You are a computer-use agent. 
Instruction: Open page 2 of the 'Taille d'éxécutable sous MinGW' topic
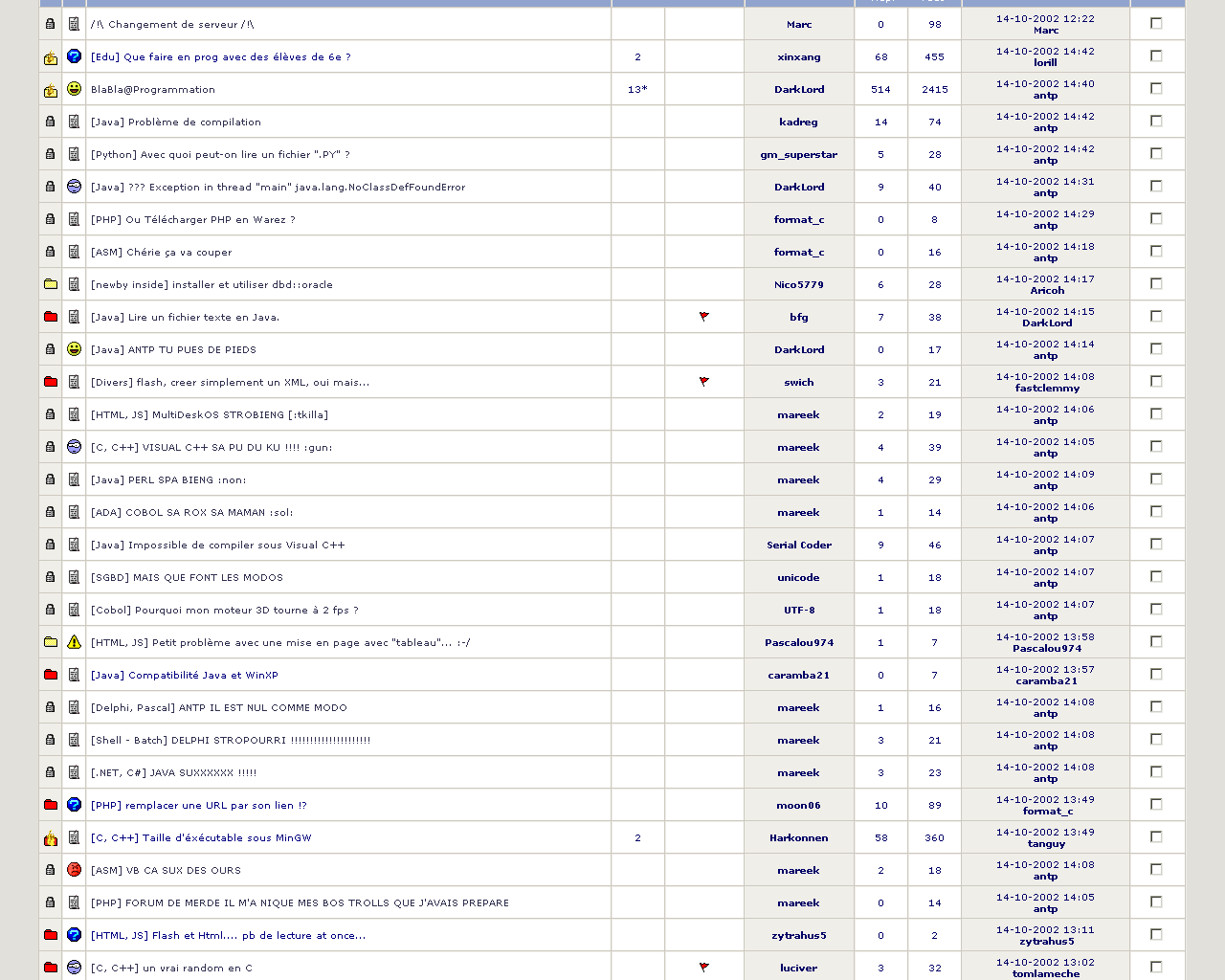tap(637, 838)
